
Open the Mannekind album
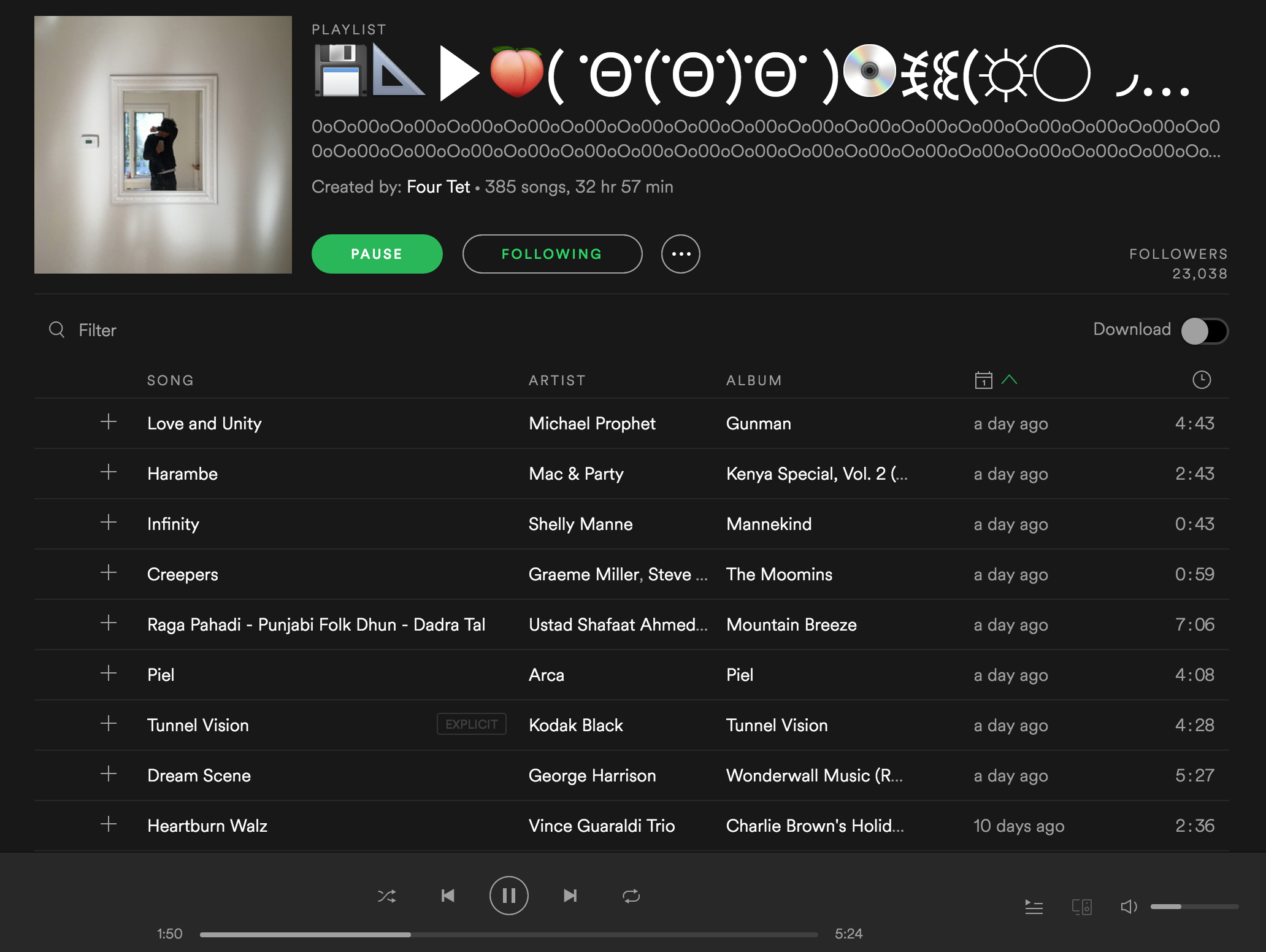(769, 524)
